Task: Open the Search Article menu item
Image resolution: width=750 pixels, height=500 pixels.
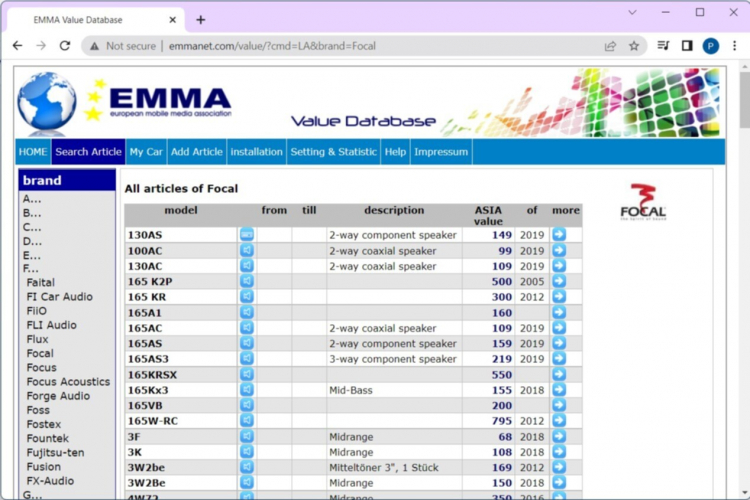Action: pos(88,152)
